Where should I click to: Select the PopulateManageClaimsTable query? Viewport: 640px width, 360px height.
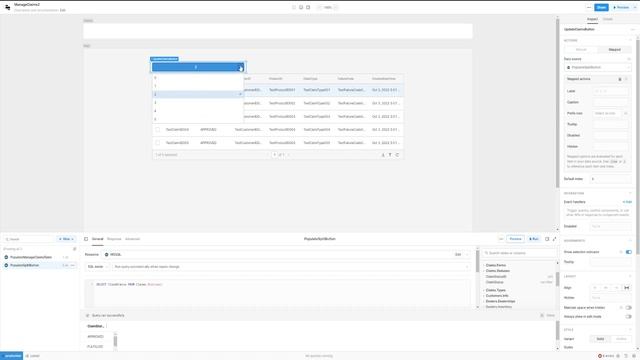point(31,257)
